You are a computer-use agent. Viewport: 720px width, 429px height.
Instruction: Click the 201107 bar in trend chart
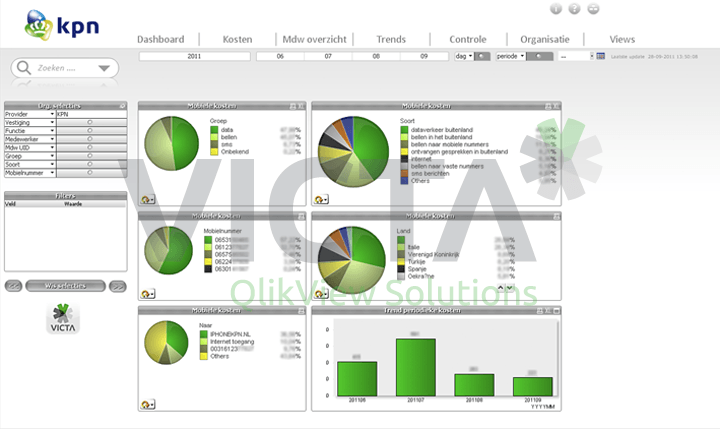[416, 367]
